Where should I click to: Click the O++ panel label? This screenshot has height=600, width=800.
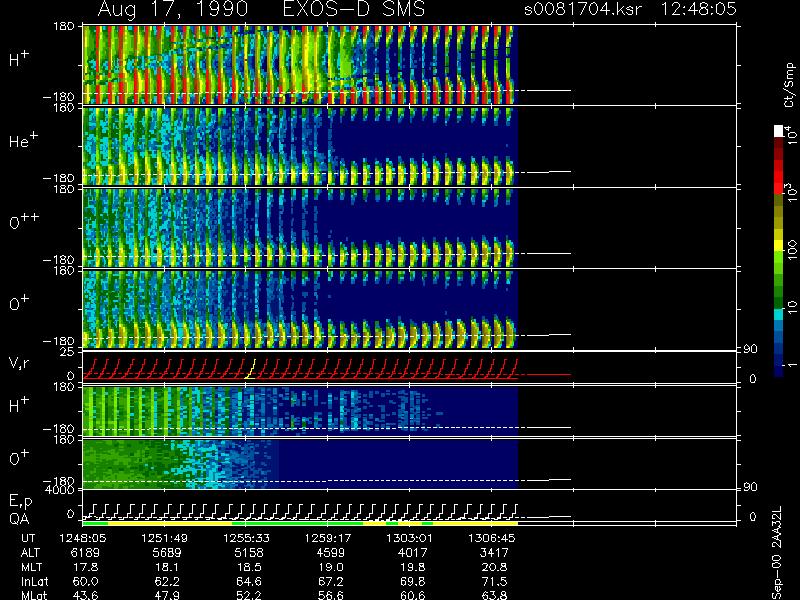(23, 222)
